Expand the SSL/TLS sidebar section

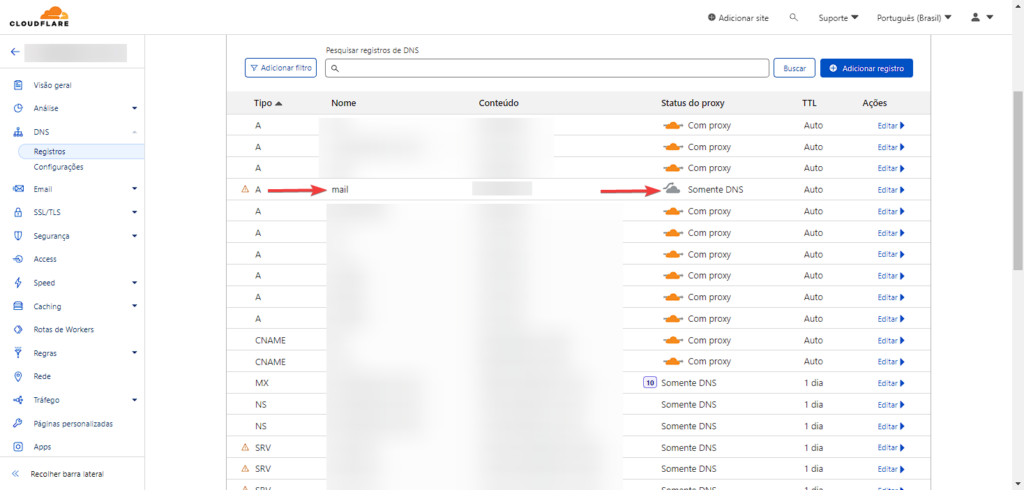135,212
